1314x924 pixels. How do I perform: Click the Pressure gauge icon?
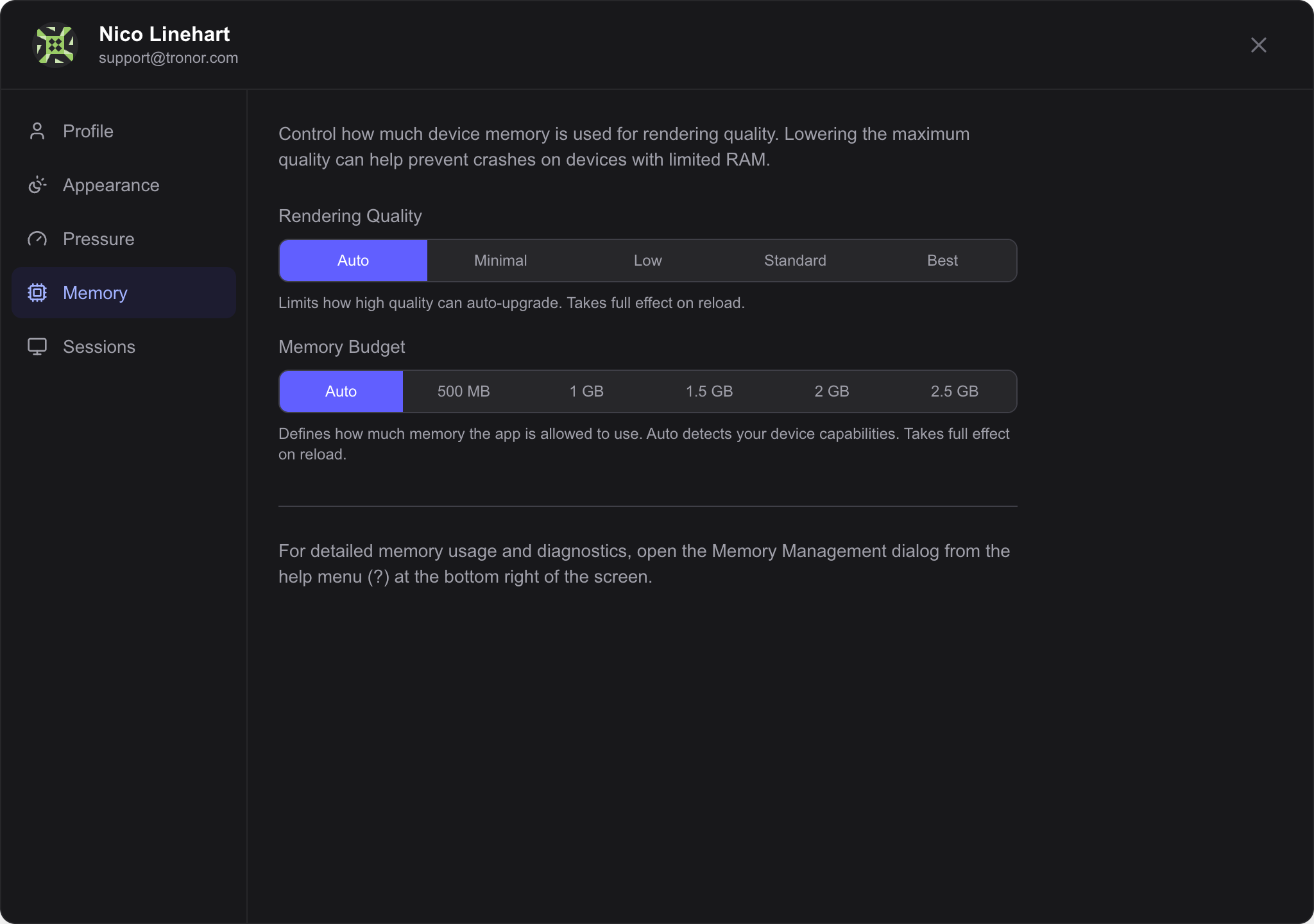pos(37,239)
